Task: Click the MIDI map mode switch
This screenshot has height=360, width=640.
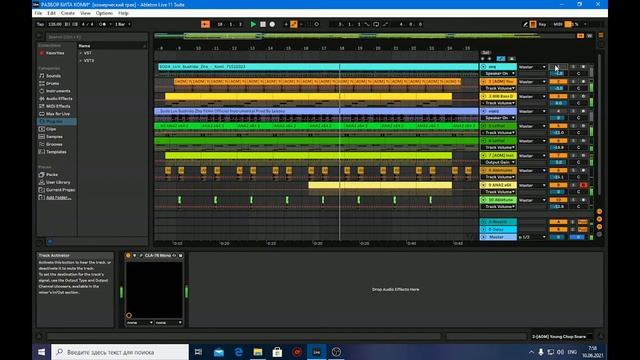Action: click(558, 24)
